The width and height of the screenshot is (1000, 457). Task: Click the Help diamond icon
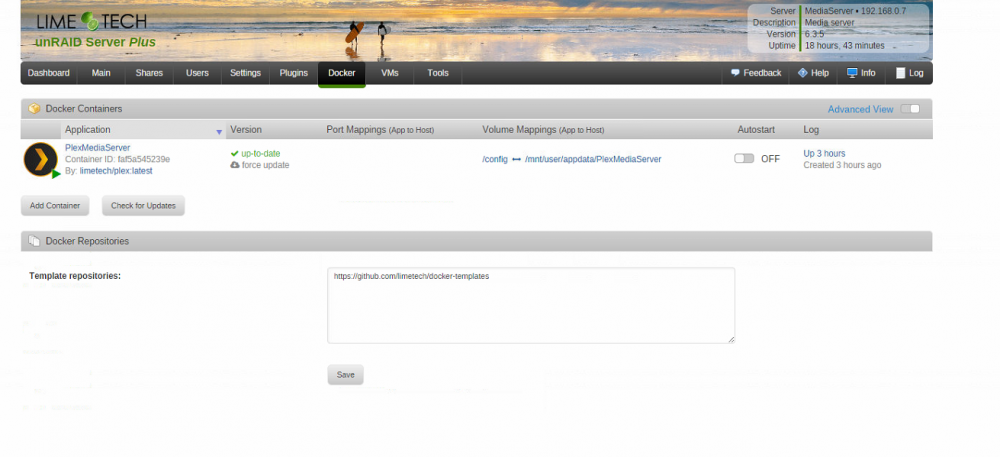coord(802,73)
